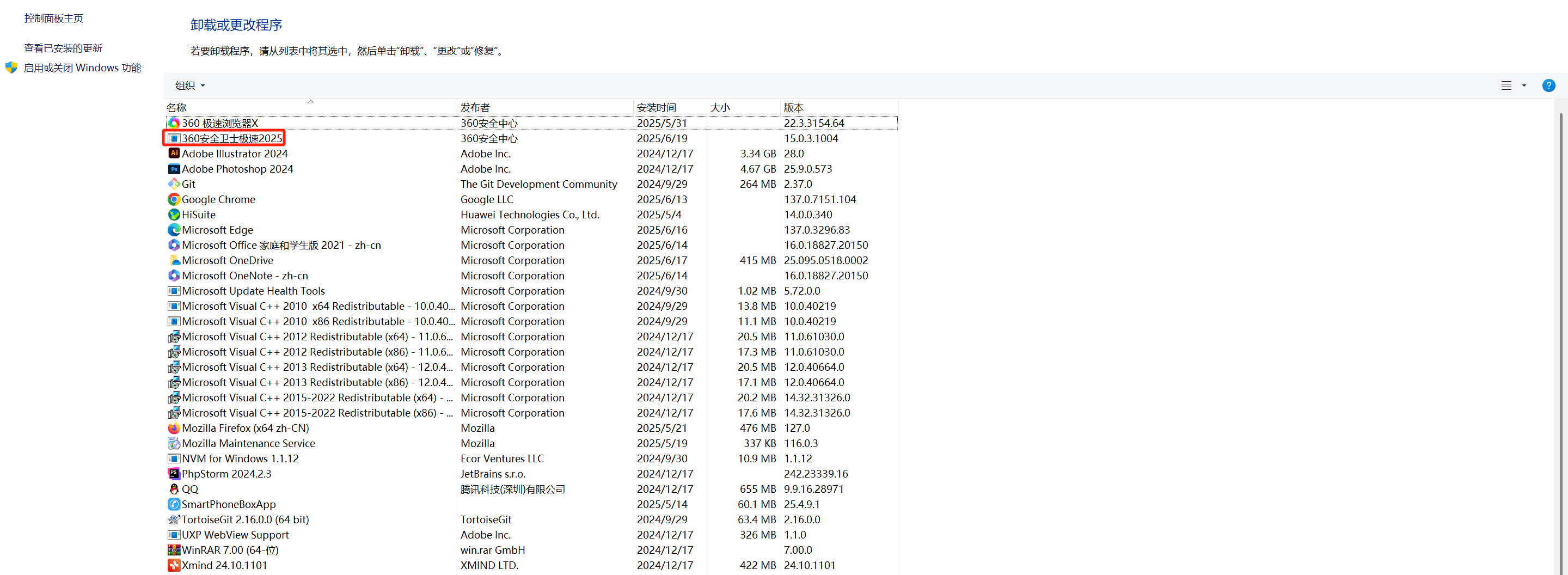Click the Adobe Photoshop 2024 icon
This screenshot has width=1568, height=575.
click(x=174, y=169)
